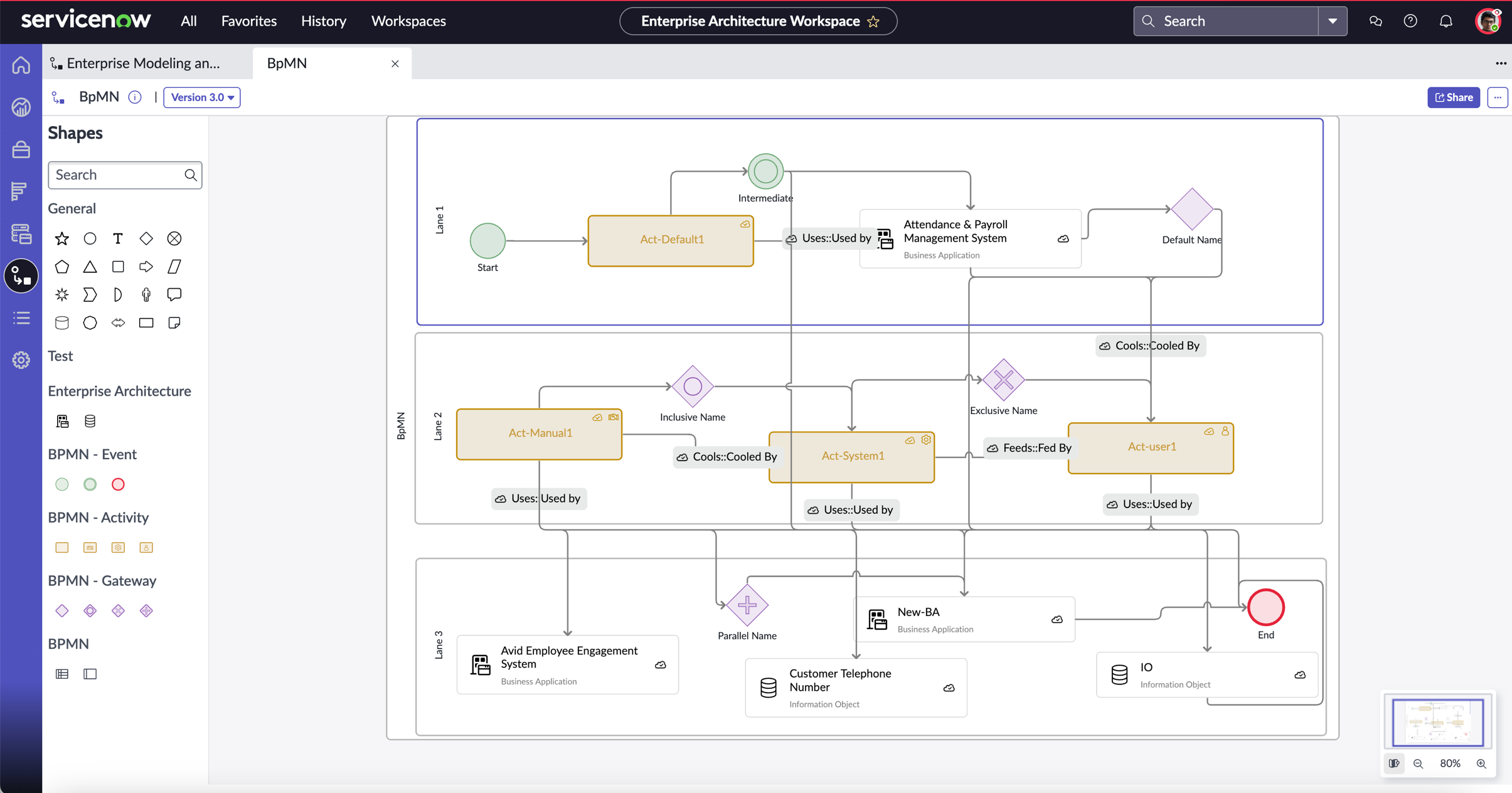Image resolution: width=1512 pixels, height=793 pixels.
Task: Open the notifications bell
Action: [1445, 21]
